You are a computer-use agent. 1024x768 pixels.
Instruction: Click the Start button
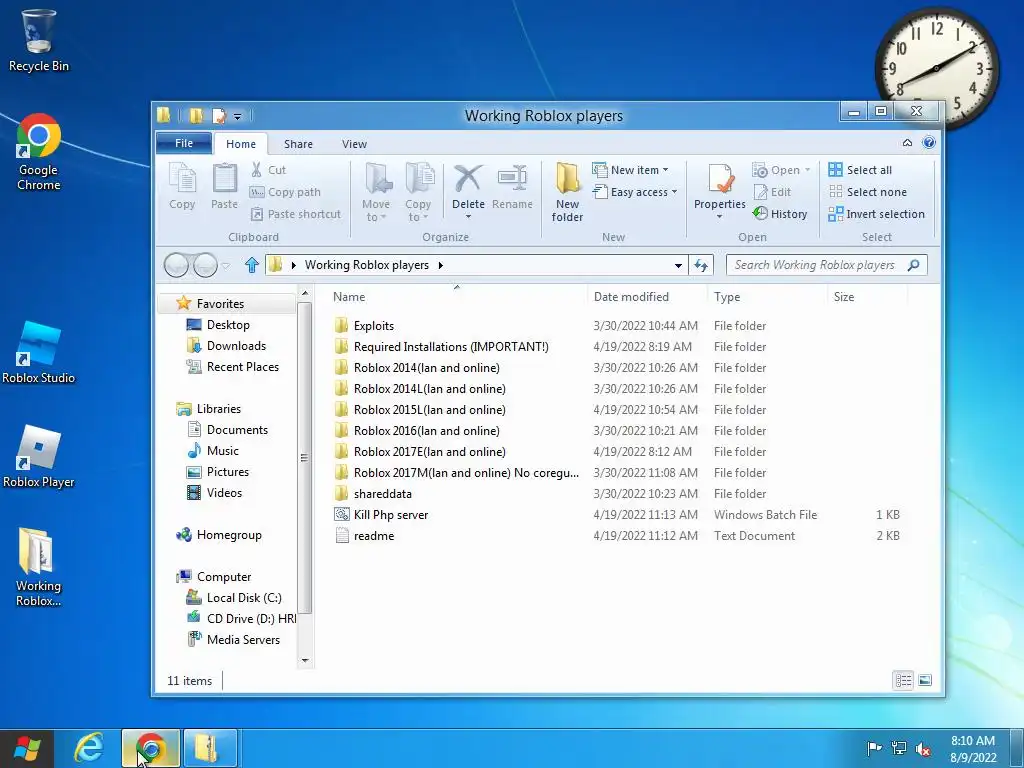point(27,748)
